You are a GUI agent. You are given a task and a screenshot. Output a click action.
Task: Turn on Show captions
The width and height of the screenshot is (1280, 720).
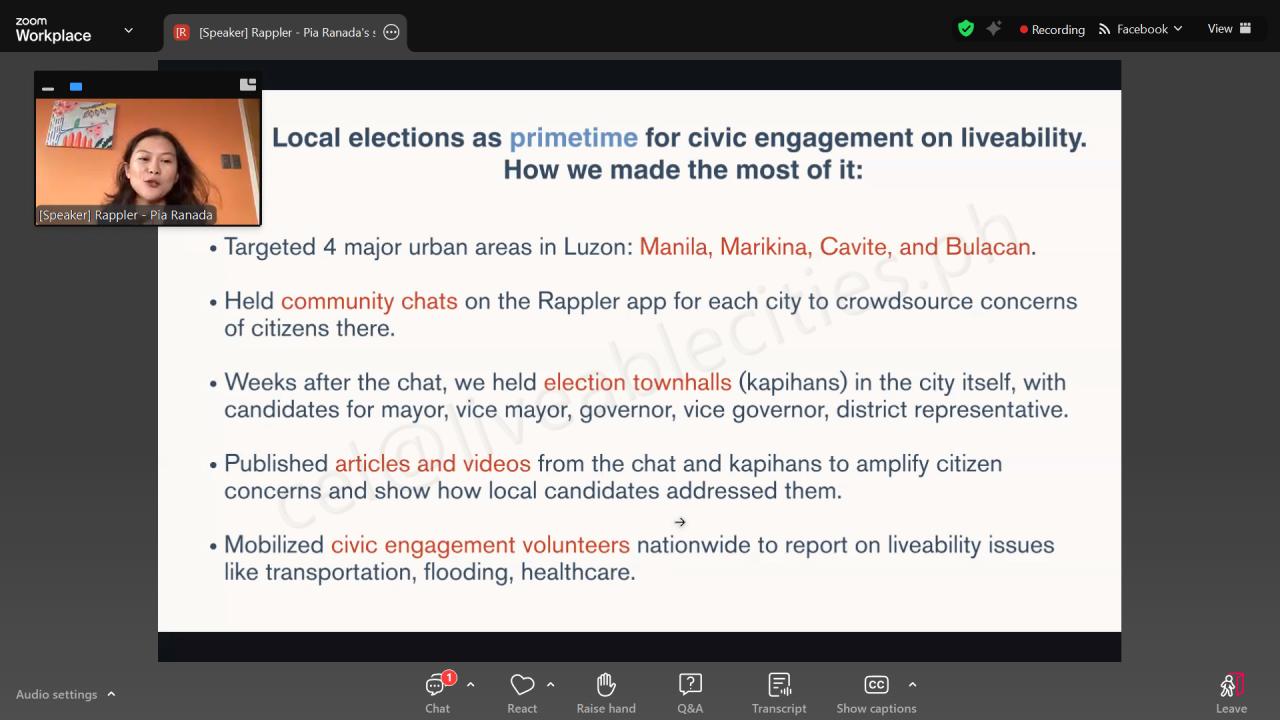click(876, 693)
